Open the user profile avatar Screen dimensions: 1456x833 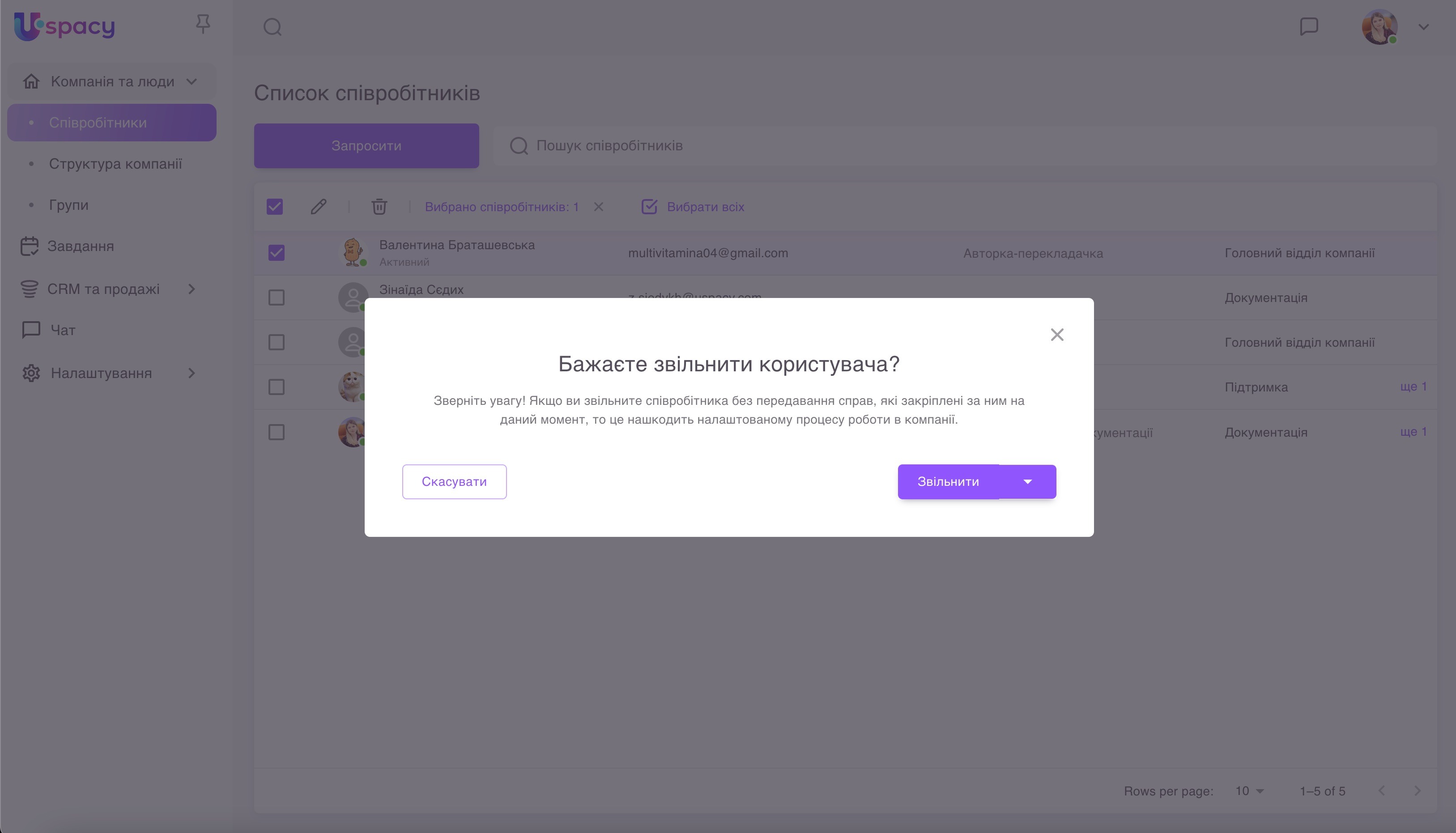tap(1379, 26)
